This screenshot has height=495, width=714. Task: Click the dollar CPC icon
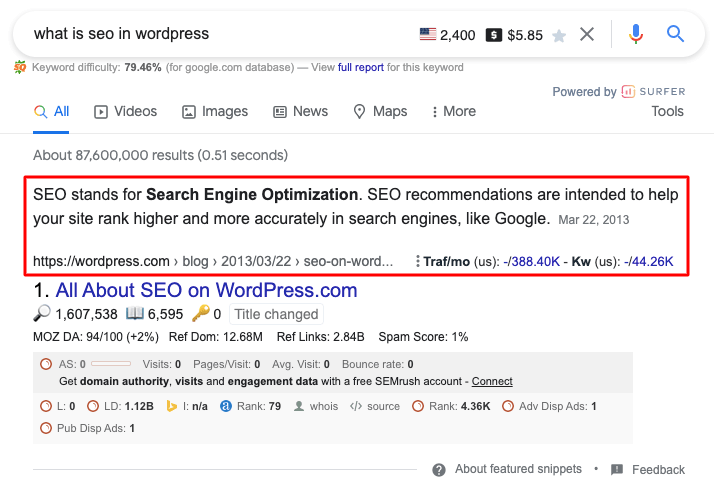[x=494, y=35]
